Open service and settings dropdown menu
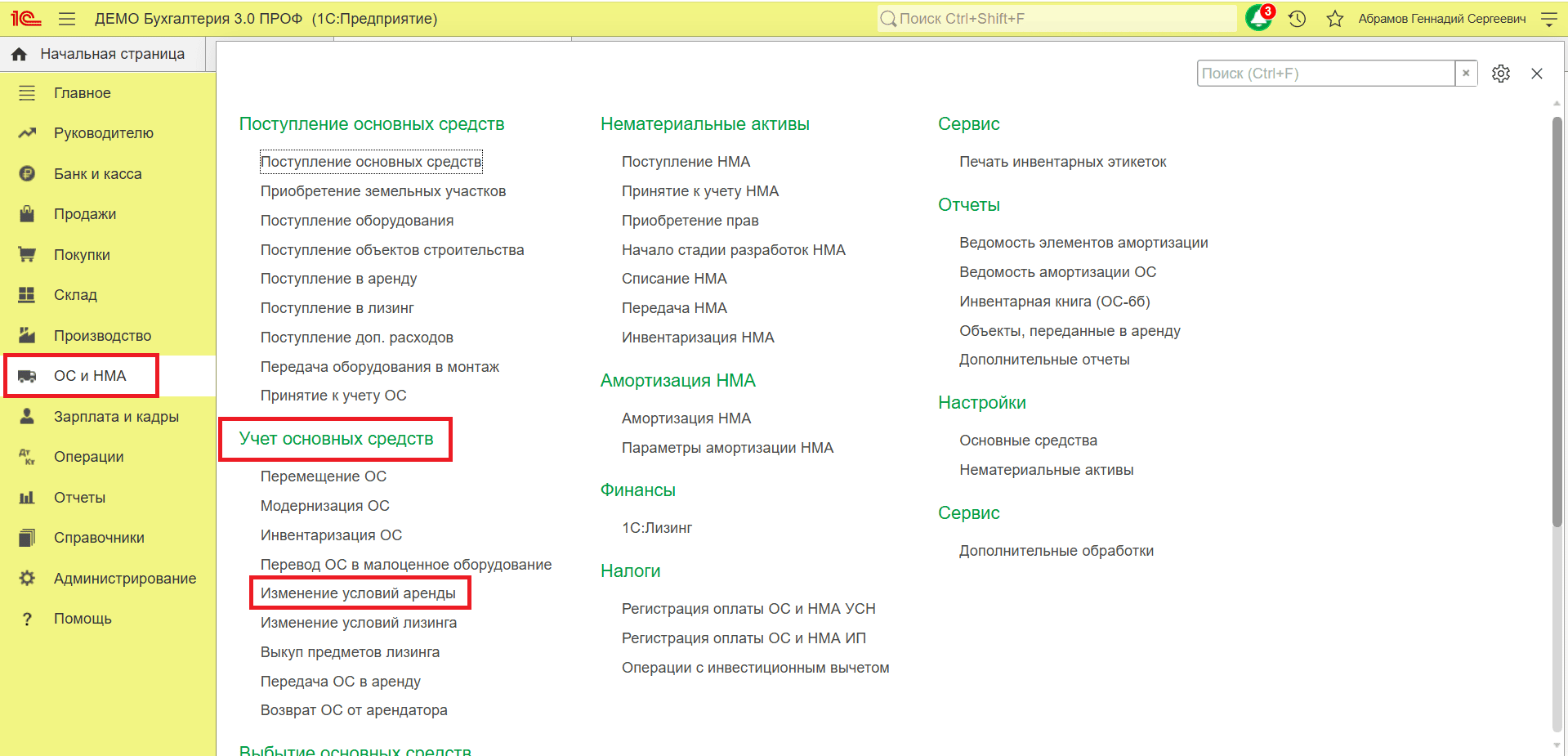The image size is (1568, 756). (x=1548, y=18)
